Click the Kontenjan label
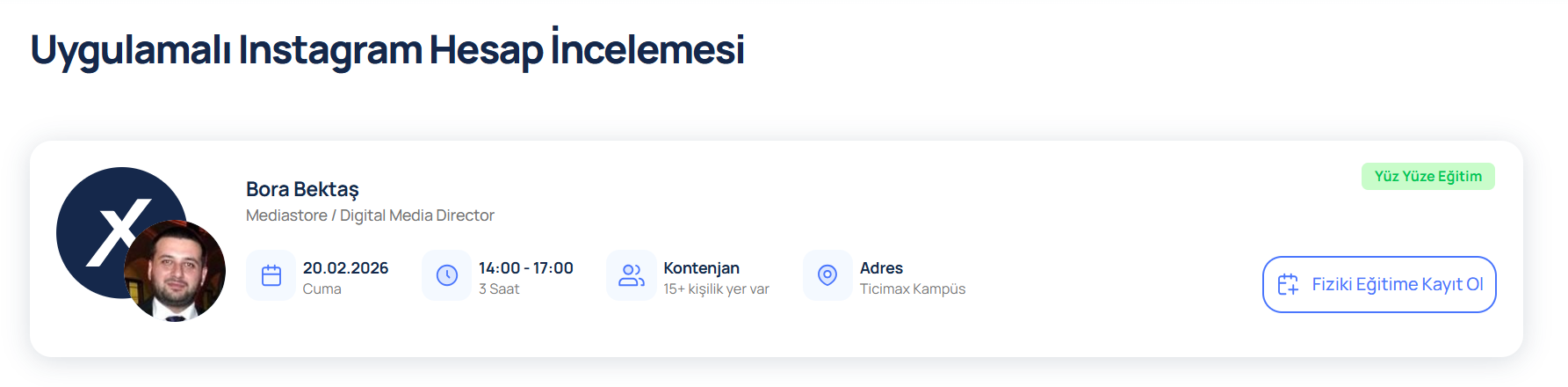Screen dimensions: 1568x387 pyautogui.click(x=701, y=268)
